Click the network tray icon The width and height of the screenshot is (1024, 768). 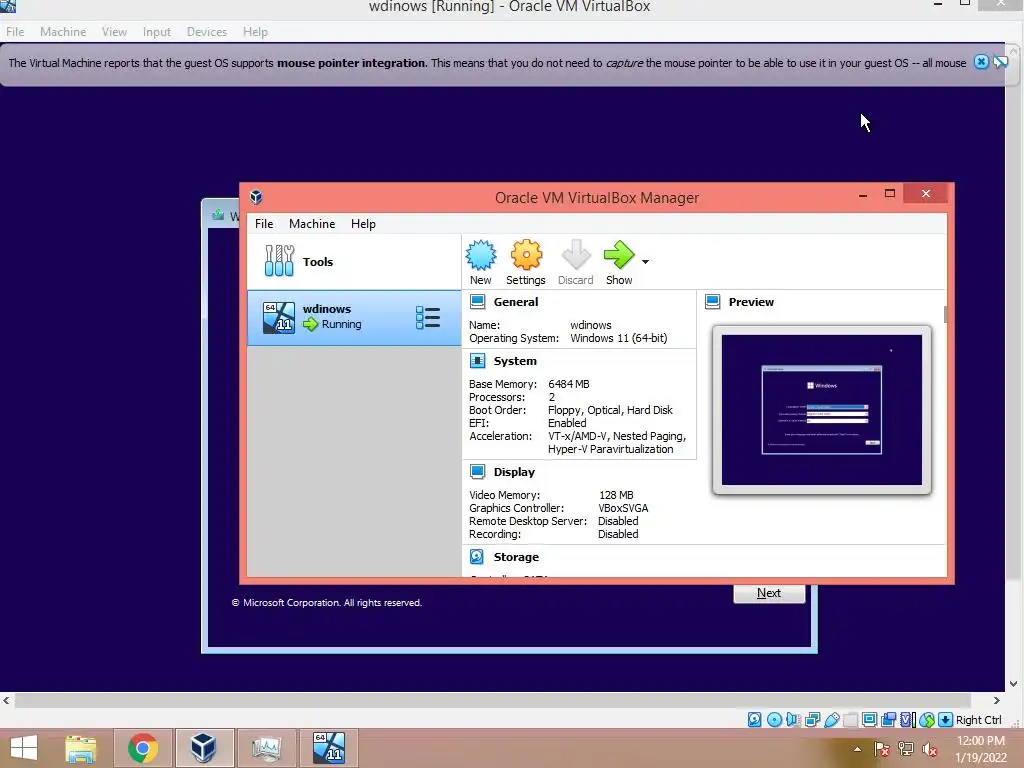[x=906, y=749]
